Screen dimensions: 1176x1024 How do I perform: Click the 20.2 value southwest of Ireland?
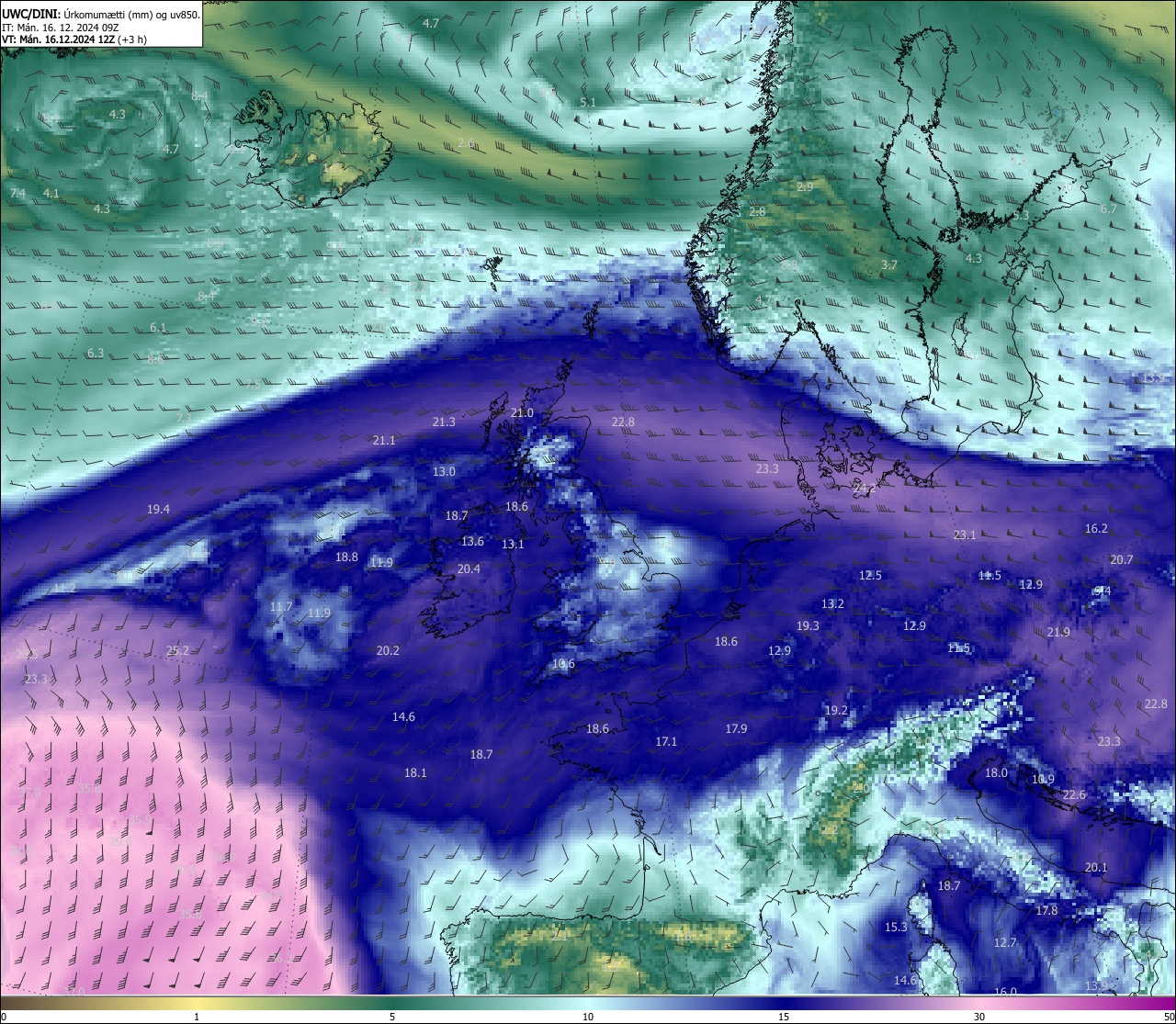[388, 650]
